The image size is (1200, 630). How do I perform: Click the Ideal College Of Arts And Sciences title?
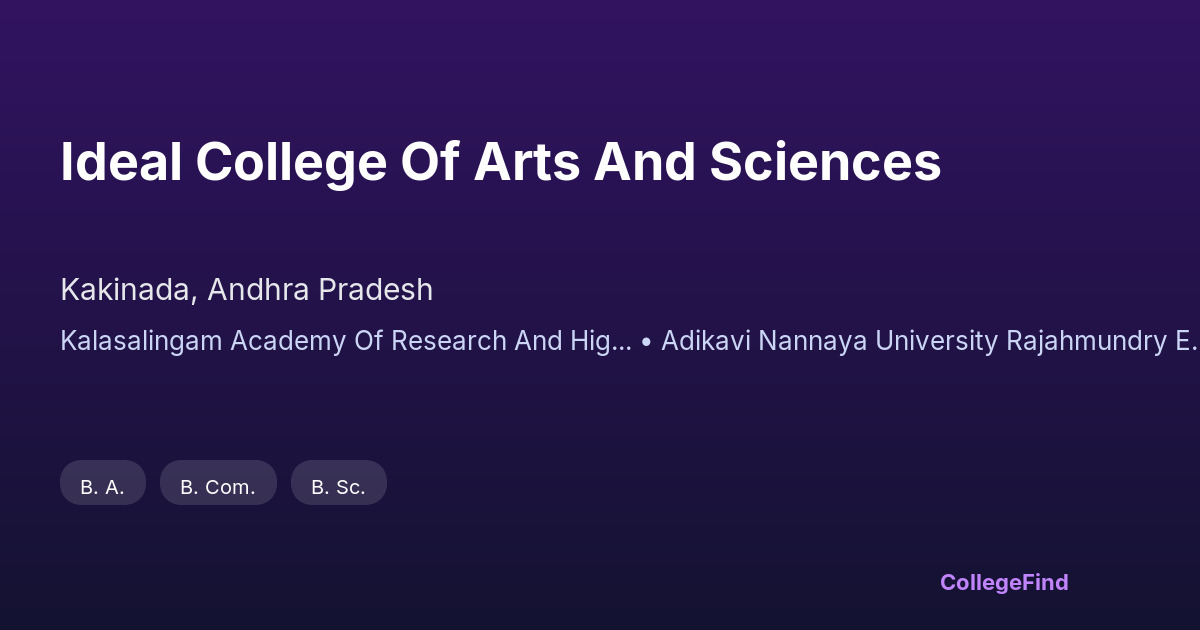[x=500, y=162]
